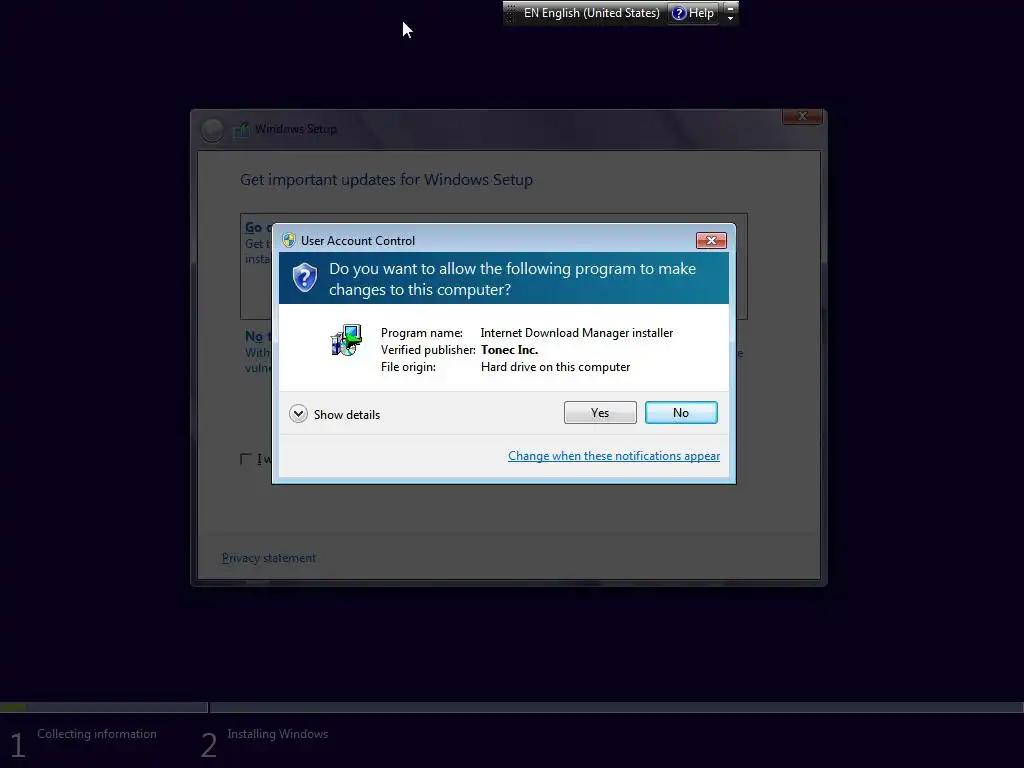Click the User Account Control title shield icon
The height and width of the screenshot is (768, 1024).
tap(289, 240)
